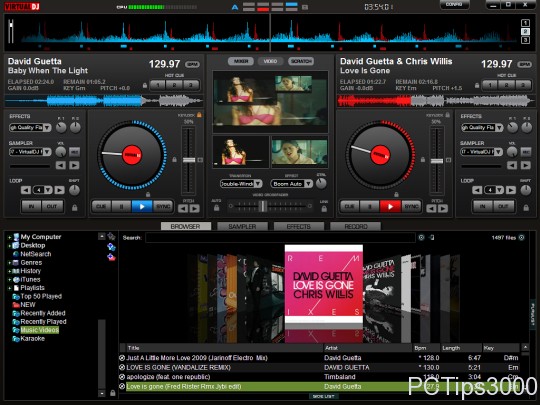Toggle the left deck keylock padlock icon
Image resolution: width=540 pixels, height=405 pixels.
pyautogui.click(x=199, y=115)
